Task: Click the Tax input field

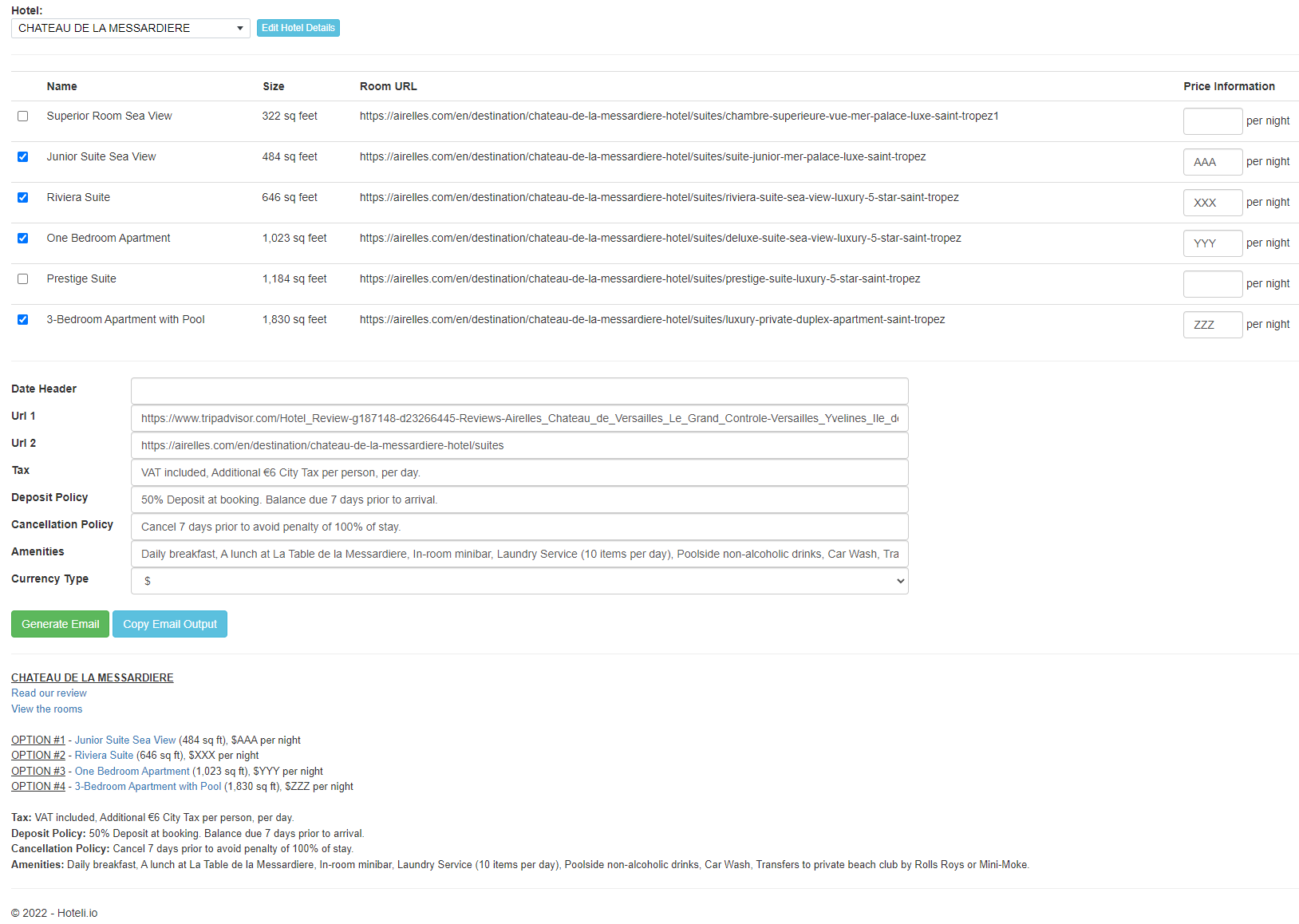Action: pos(519,472)
